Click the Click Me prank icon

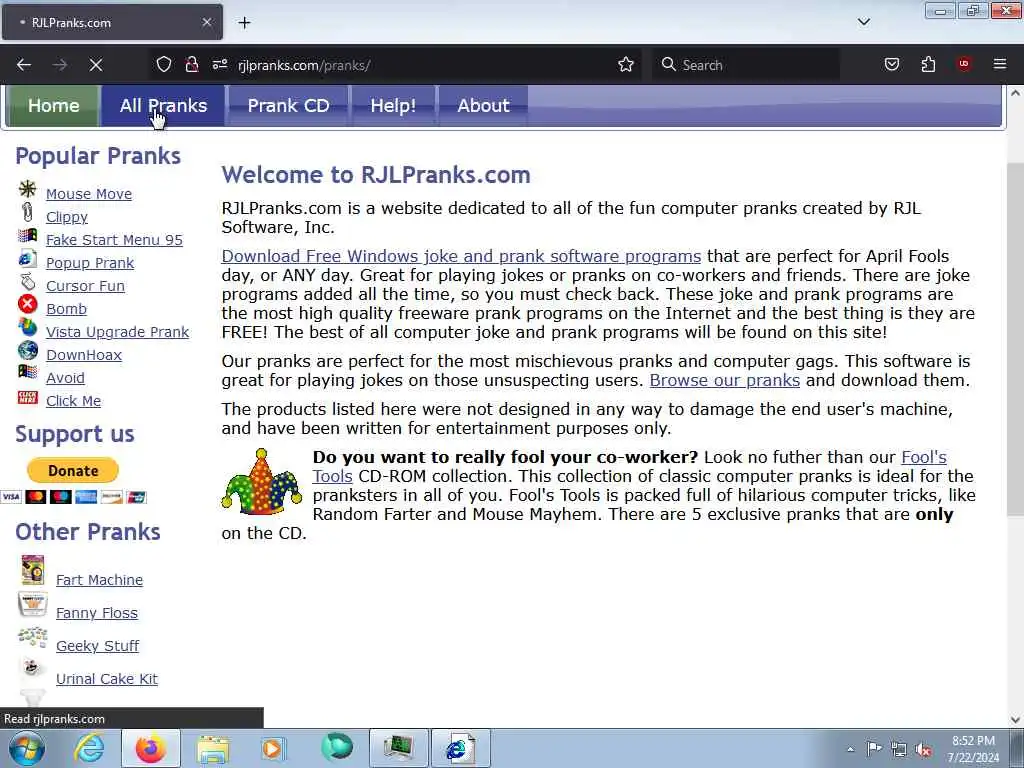point(27,396)
